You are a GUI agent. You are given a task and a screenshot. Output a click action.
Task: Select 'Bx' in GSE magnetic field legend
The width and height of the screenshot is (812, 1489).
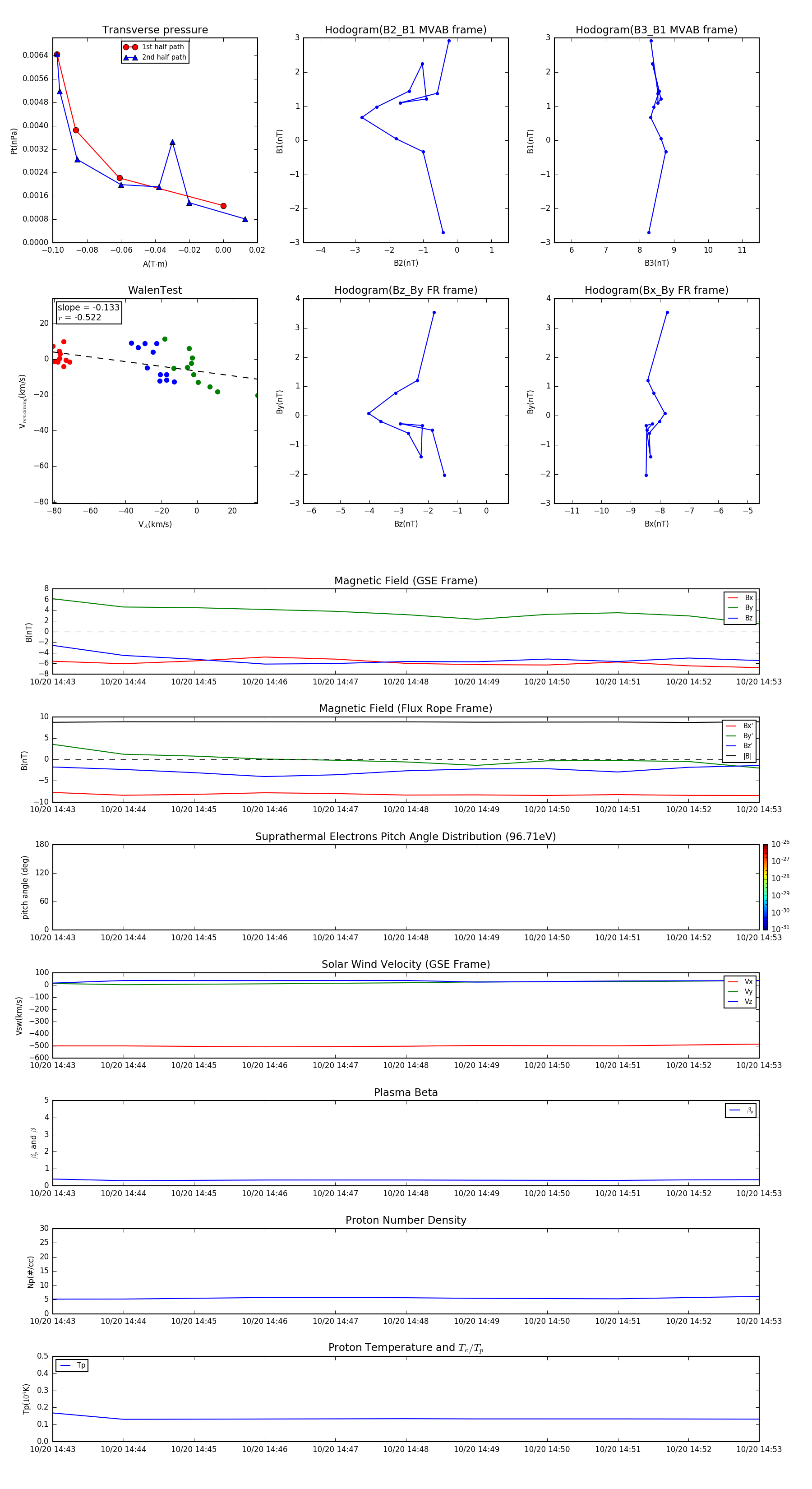point(740,598)
